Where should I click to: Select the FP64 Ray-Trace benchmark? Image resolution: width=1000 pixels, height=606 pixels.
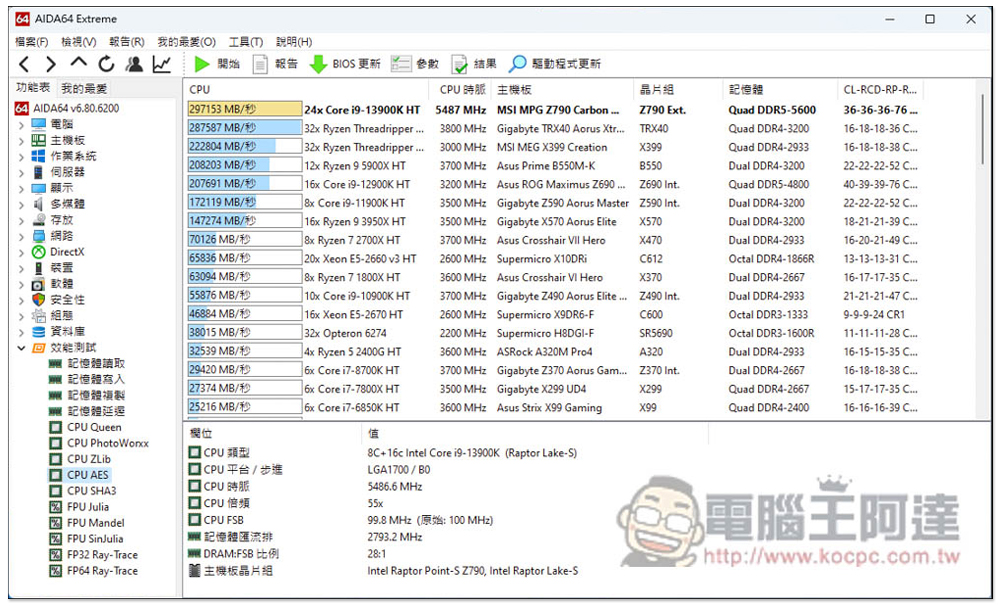(x=94, y=571)
